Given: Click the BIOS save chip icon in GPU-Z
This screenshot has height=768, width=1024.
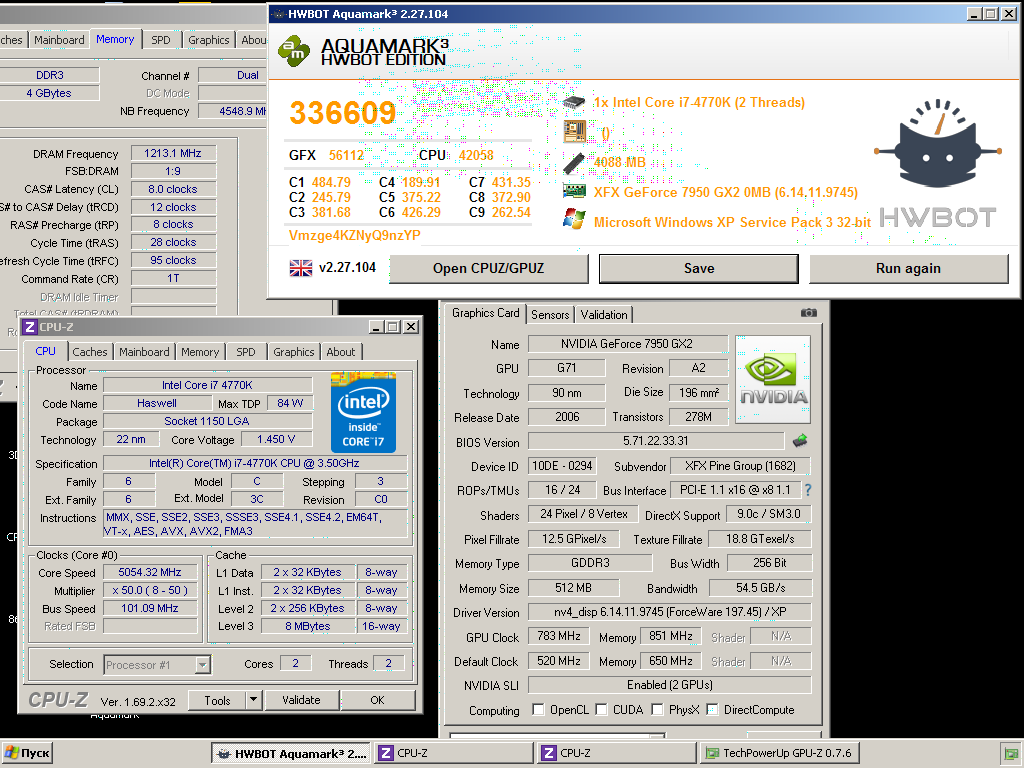Looking at the screenshot, I should tap(800, 441).
